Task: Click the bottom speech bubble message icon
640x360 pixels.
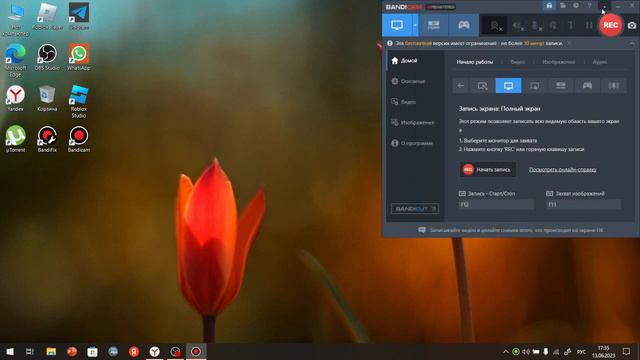Action: (x=422, y=230)
